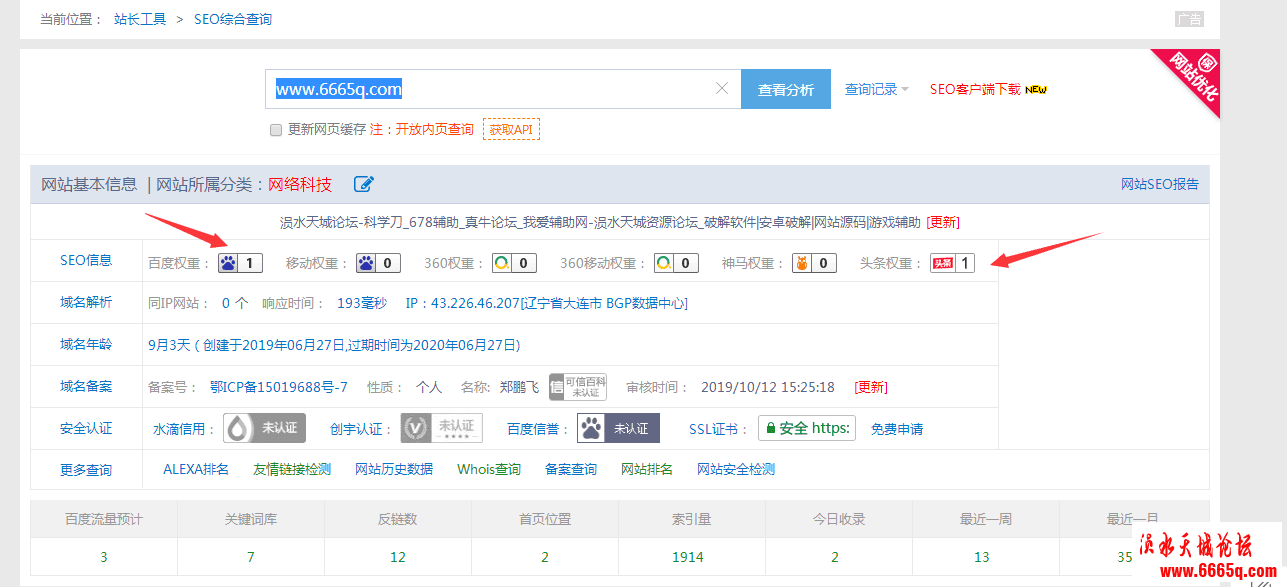Click the 网络科技 category text
Screen dimensions: 1287x587
coord(300,185)
